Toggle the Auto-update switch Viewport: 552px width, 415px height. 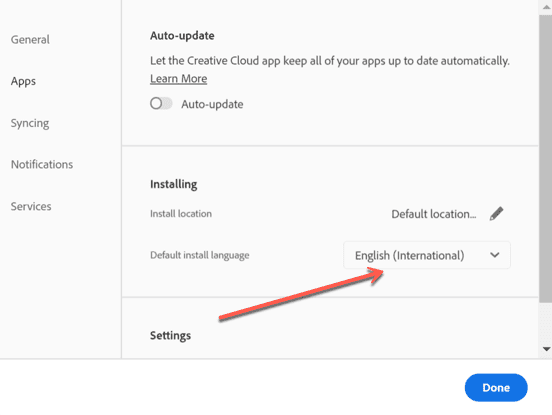click(x=161, y=103)
